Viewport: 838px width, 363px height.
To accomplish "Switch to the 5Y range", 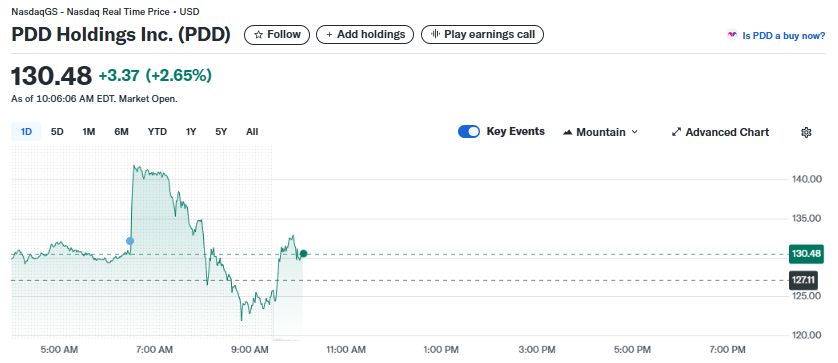I will coord(221,132).
